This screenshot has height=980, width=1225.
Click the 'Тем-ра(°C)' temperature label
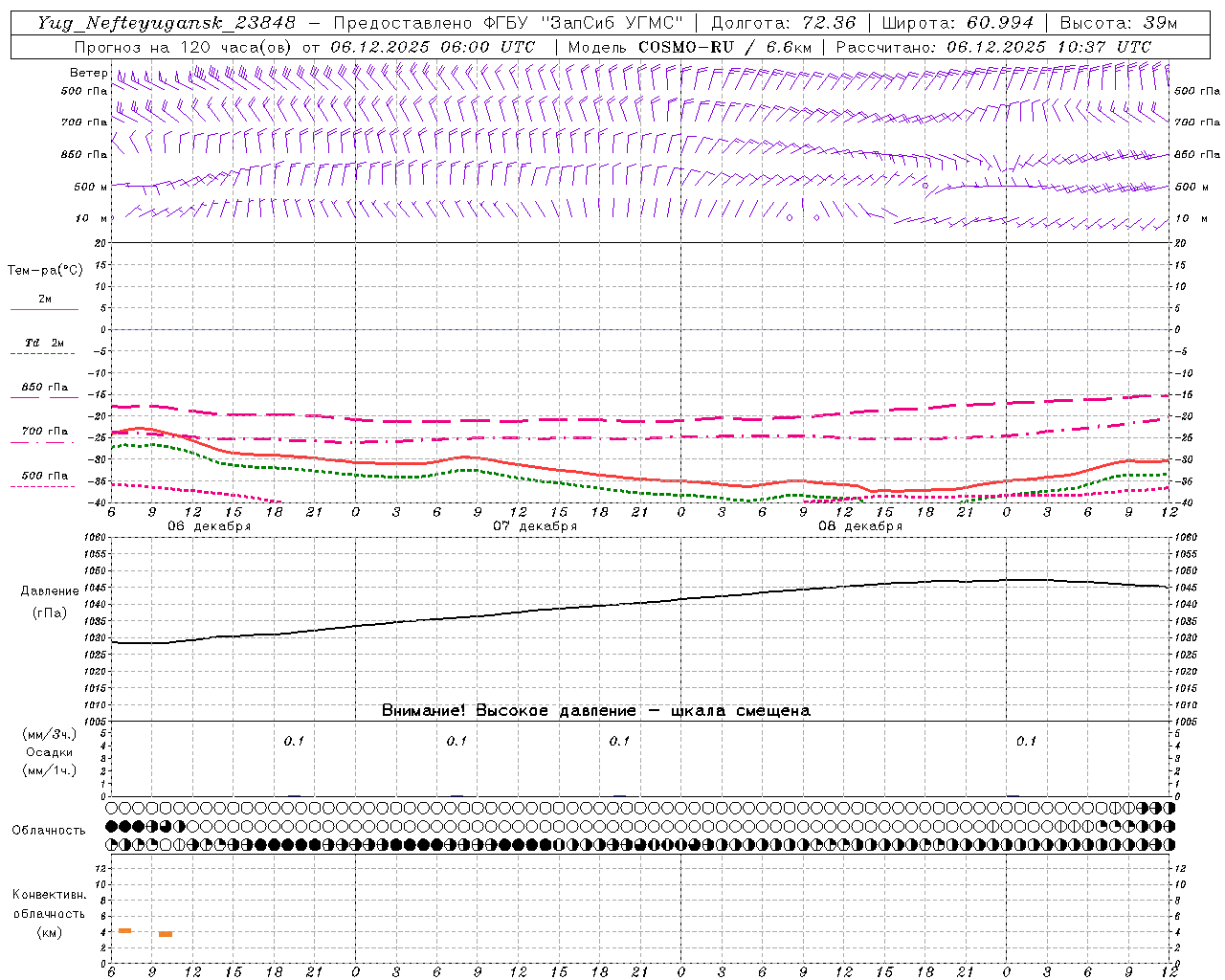45,271
